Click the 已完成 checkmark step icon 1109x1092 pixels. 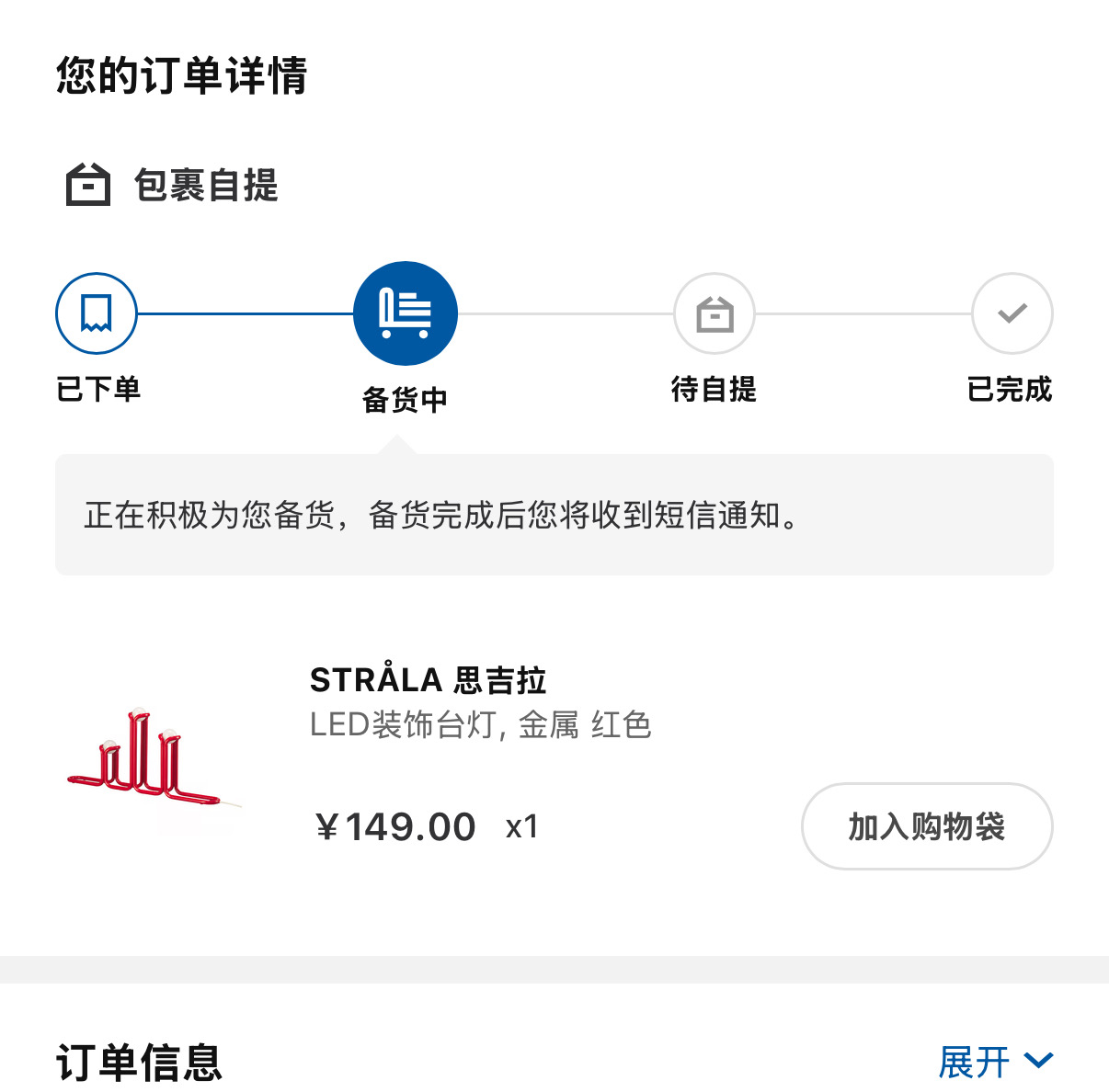[1012, 313]
